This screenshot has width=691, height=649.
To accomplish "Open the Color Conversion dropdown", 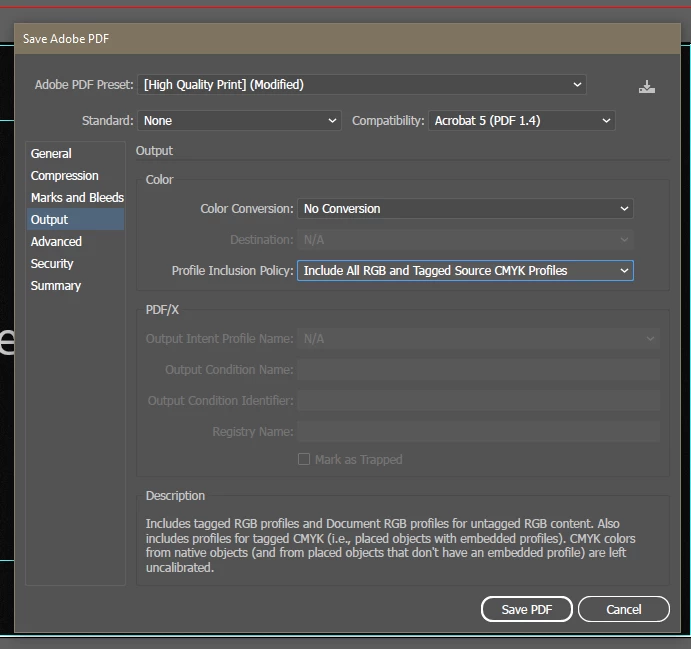I will point(465,209).
